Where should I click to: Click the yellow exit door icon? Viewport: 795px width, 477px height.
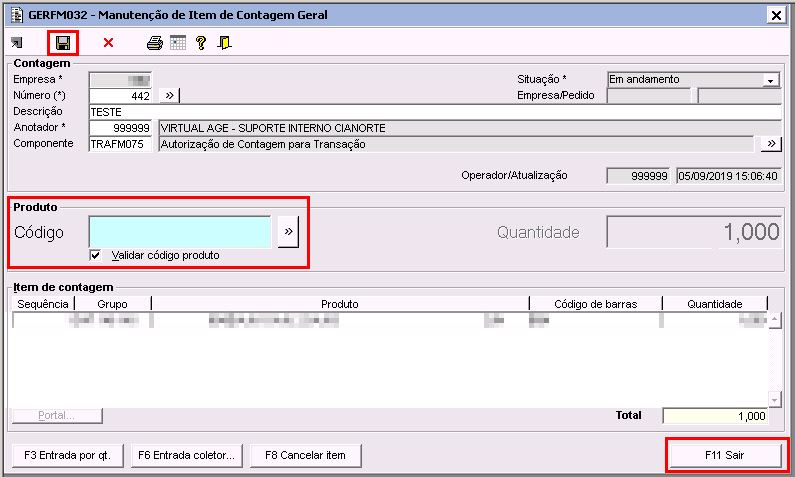point(224,43)
